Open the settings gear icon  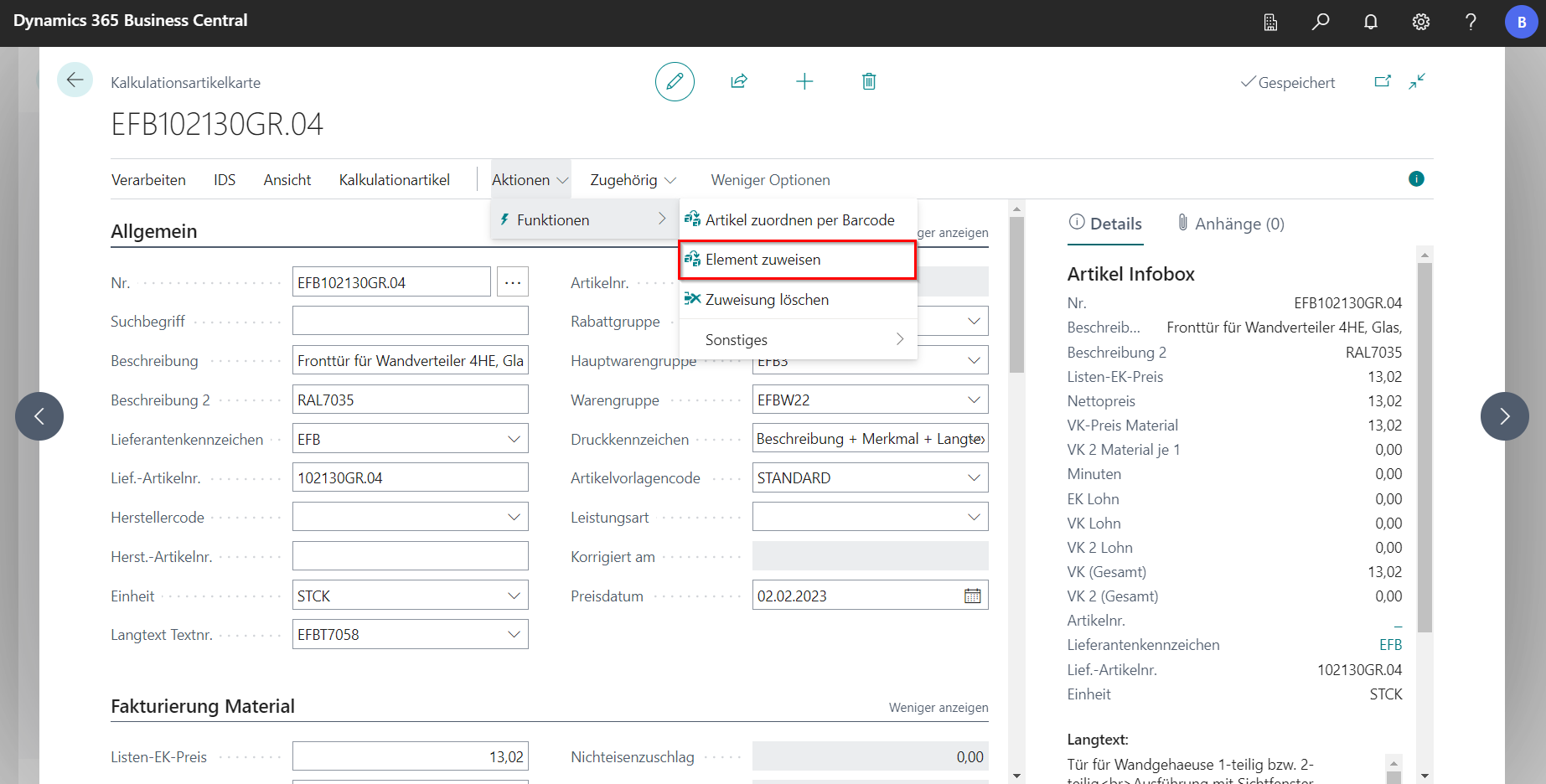[x=1421, y=22]
